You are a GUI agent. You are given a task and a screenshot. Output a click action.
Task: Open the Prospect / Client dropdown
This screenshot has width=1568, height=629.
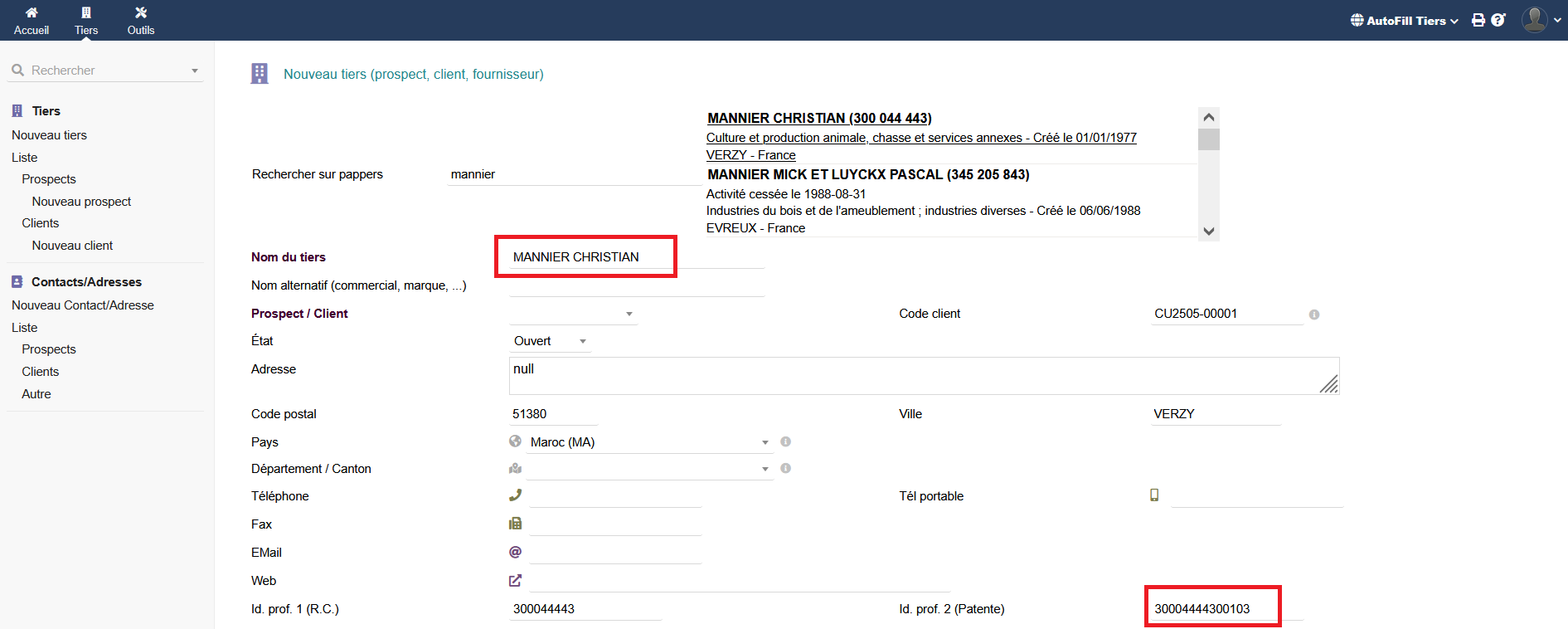(573, 314)
